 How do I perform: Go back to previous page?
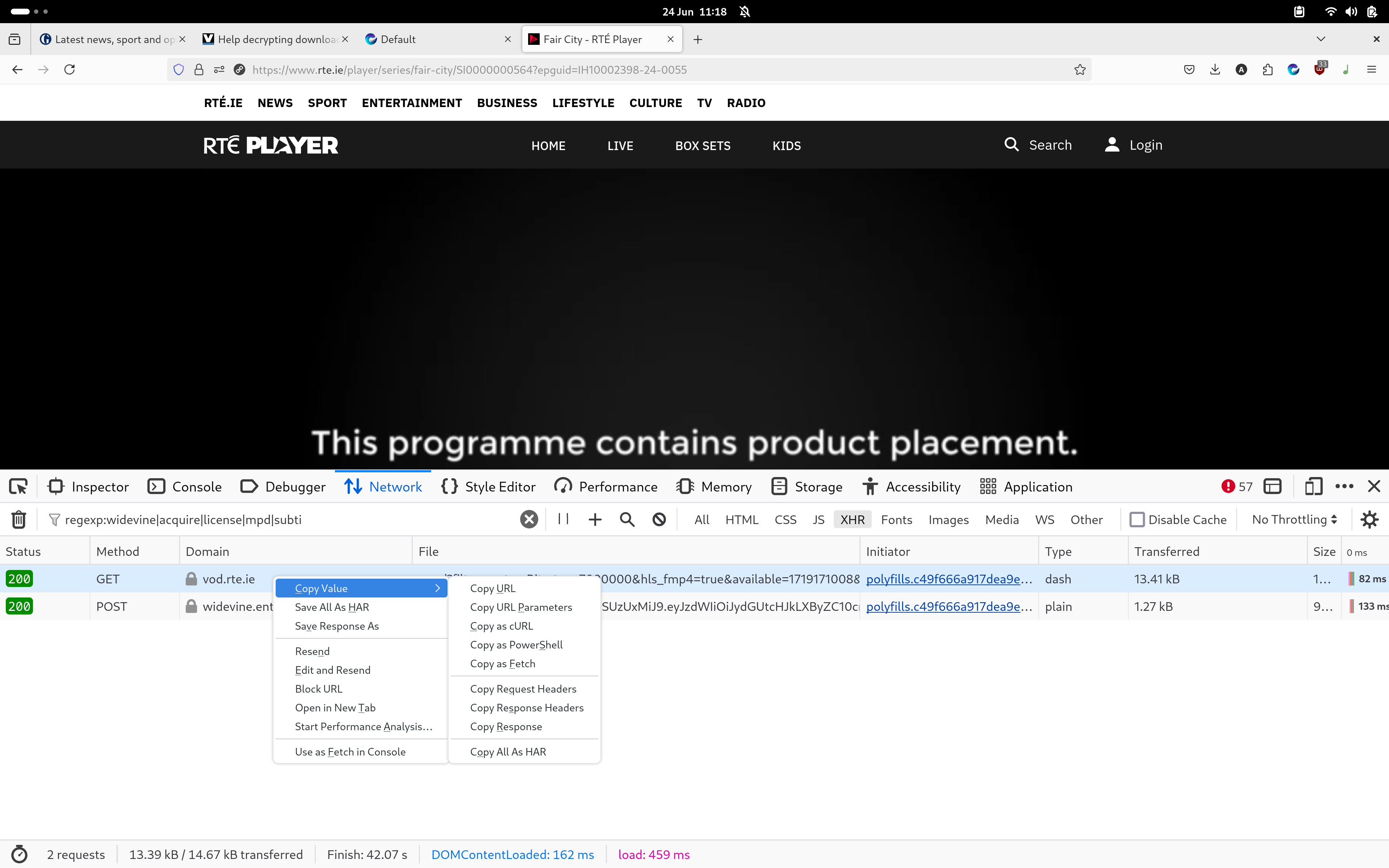click(x=17, y=69)
